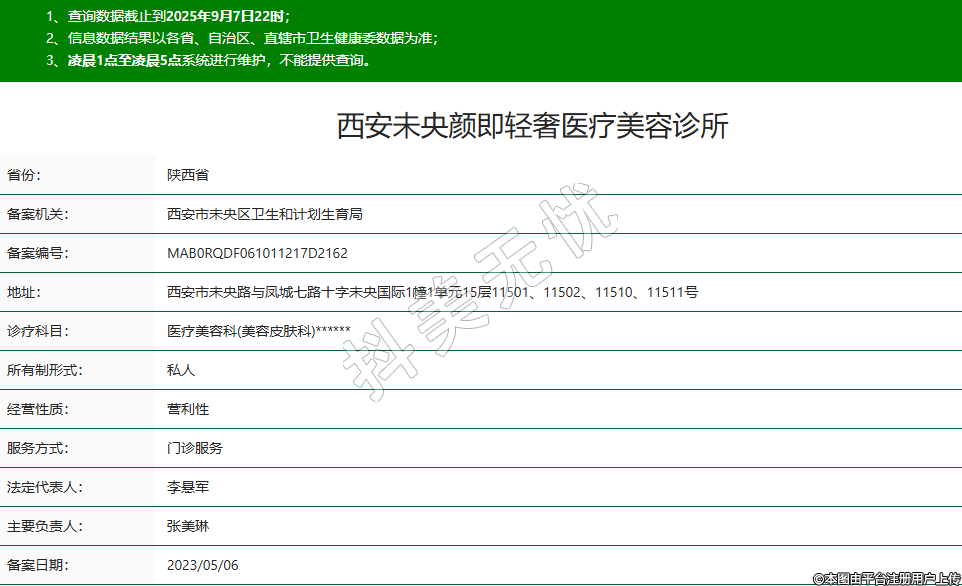Click the 本图由平台注册用户上传 caption
Screen dimensions: 962x586
[885, 578]
